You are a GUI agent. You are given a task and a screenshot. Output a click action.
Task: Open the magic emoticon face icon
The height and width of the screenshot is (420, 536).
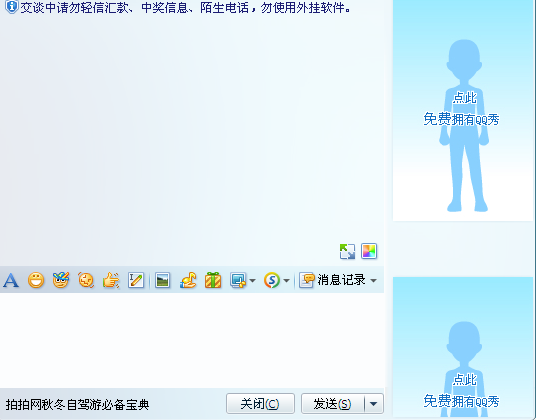click(x=61, y=280)
